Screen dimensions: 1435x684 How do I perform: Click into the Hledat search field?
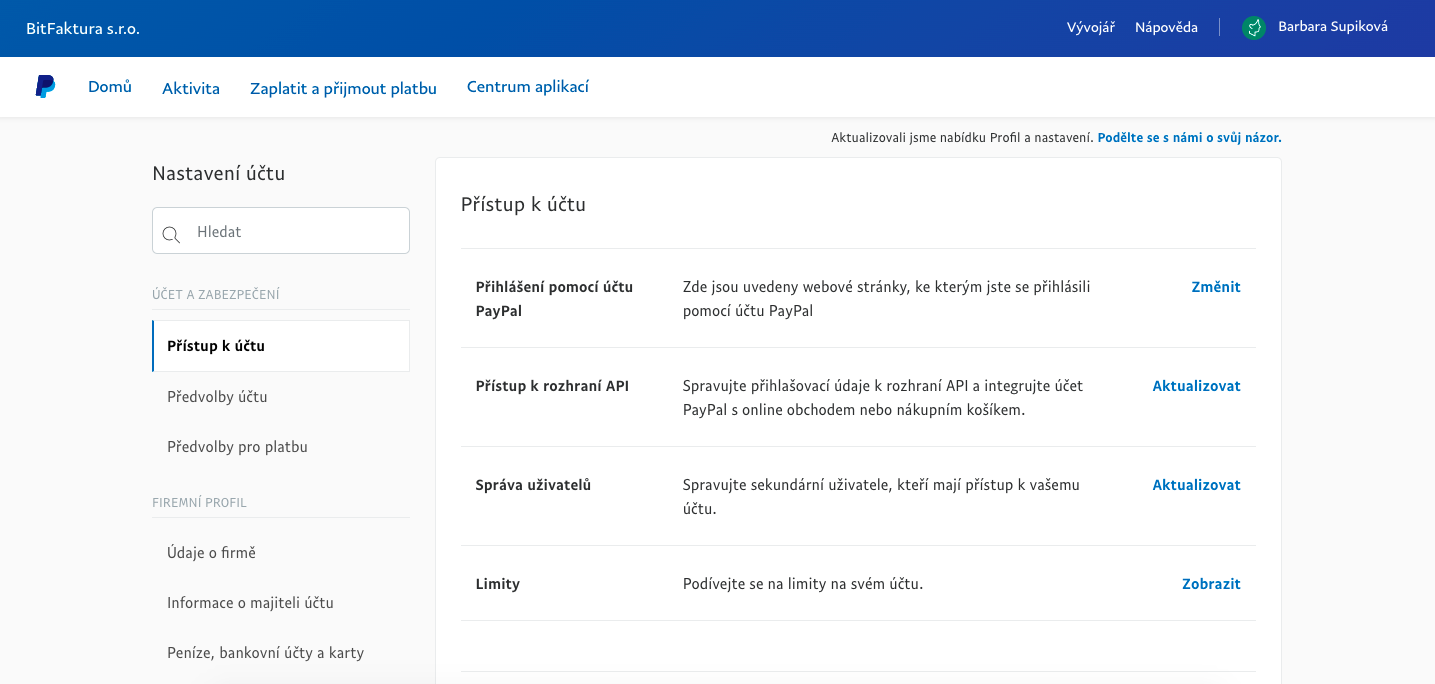tap(295, 231)
